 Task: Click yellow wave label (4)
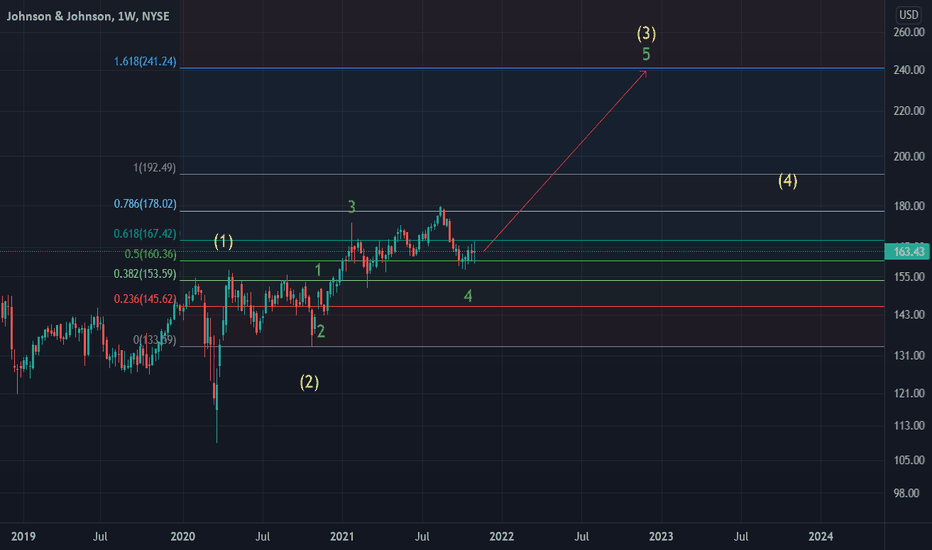788,181
